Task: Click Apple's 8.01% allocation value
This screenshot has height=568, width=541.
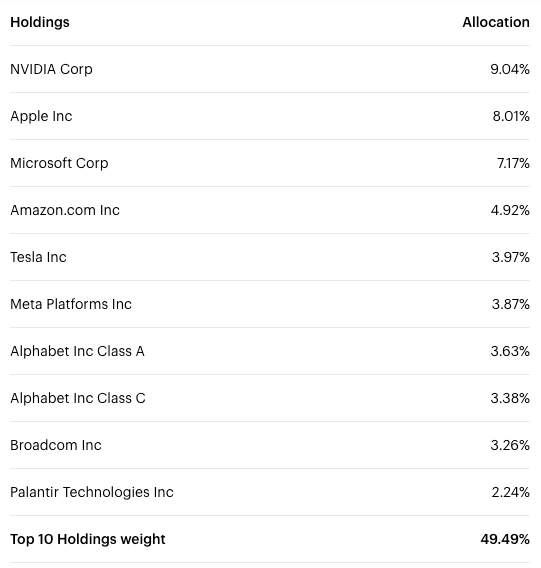Action: (x=511, y=116)
